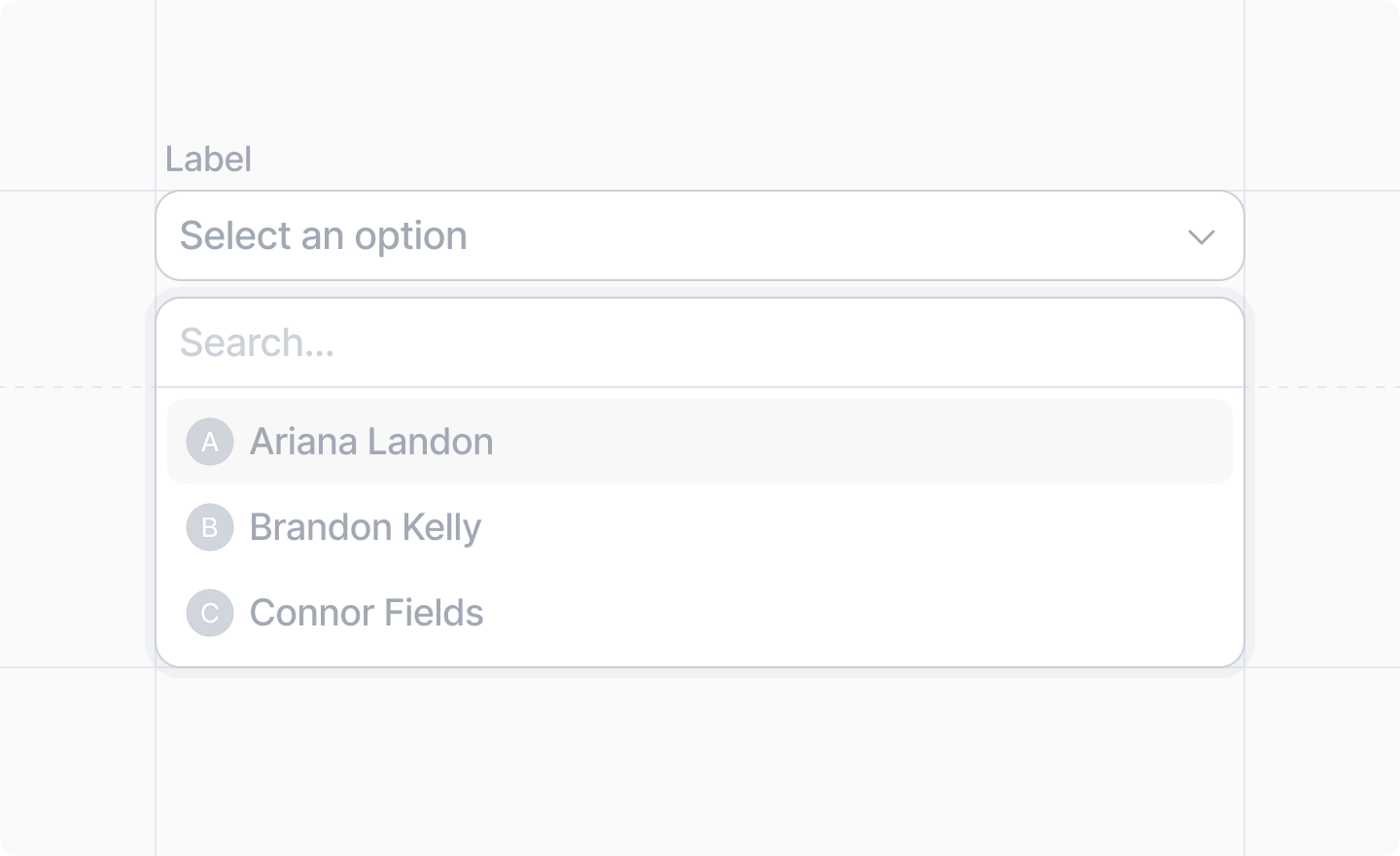Viewport: 1400px width, 856px height.
Task: Click blank space right of Brandon Kelly row
Action: 856,527
